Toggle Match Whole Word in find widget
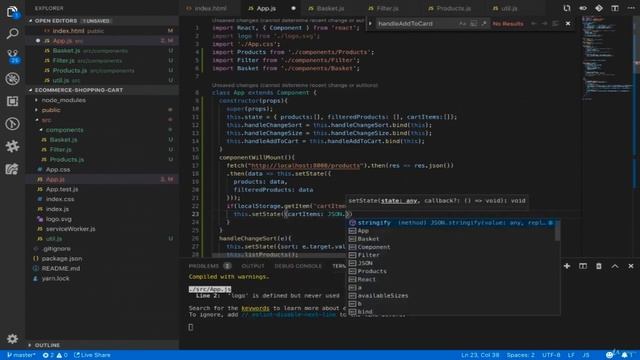This screenshot has height=360, width=640. point(473,24)
